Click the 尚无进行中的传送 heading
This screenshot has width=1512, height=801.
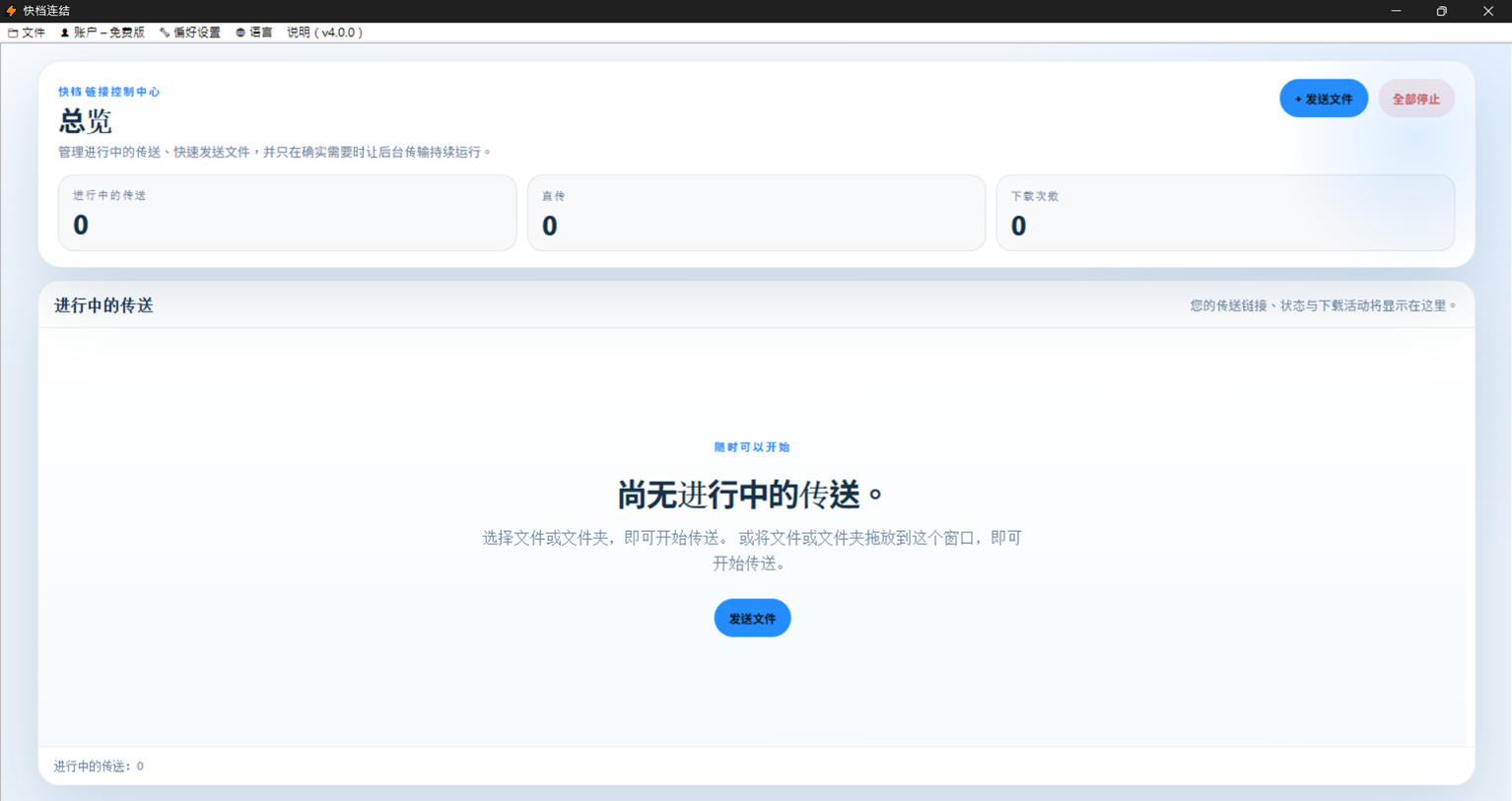[751, 495]
